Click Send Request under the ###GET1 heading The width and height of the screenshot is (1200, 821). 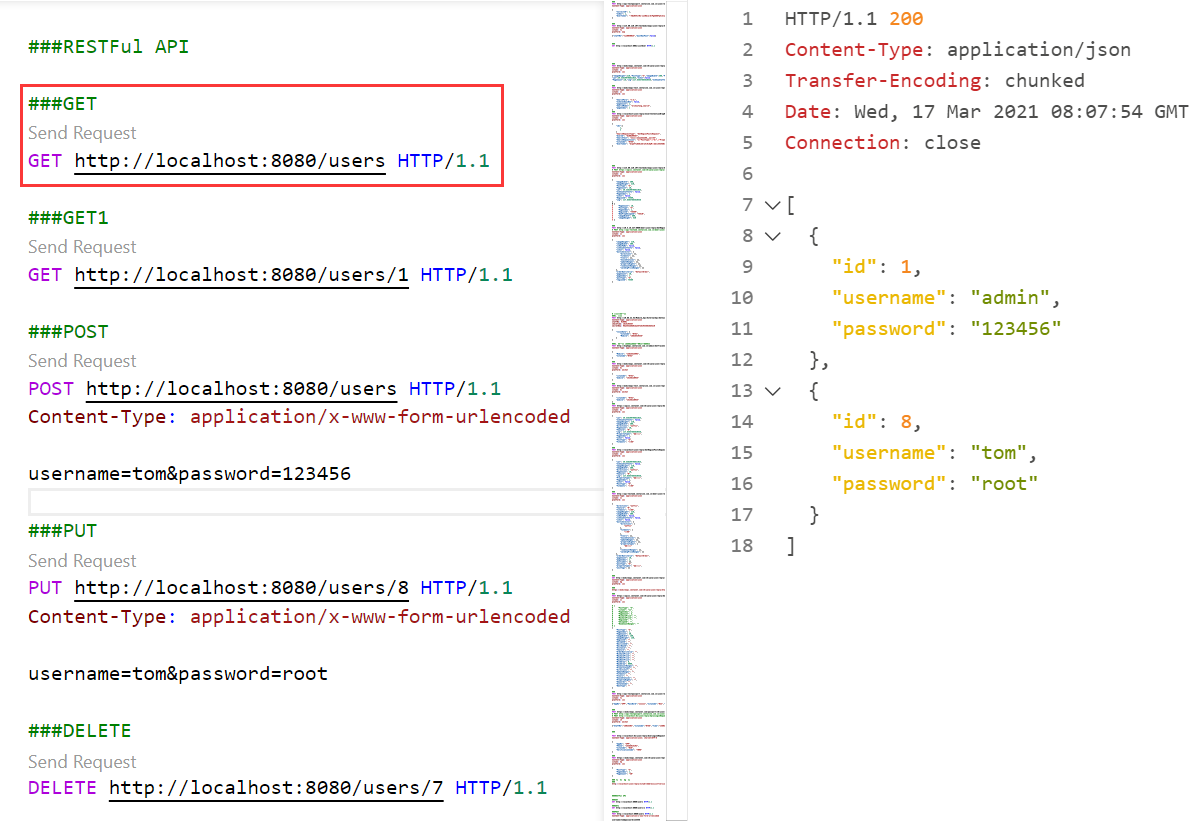pos(82,247)
